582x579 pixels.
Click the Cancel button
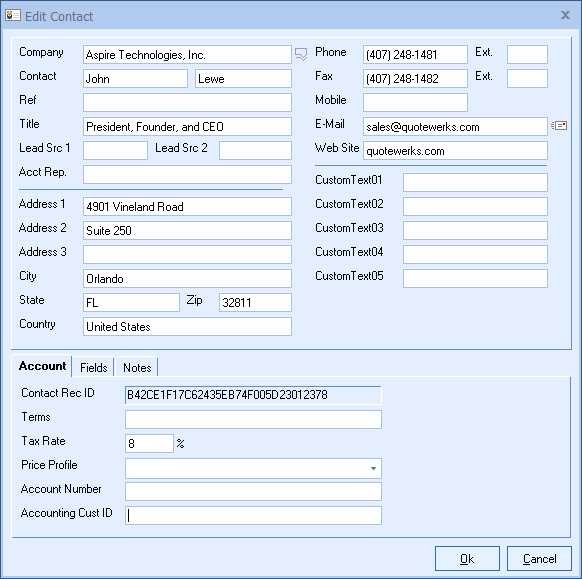pyautogui.click(x=539, y=559)
